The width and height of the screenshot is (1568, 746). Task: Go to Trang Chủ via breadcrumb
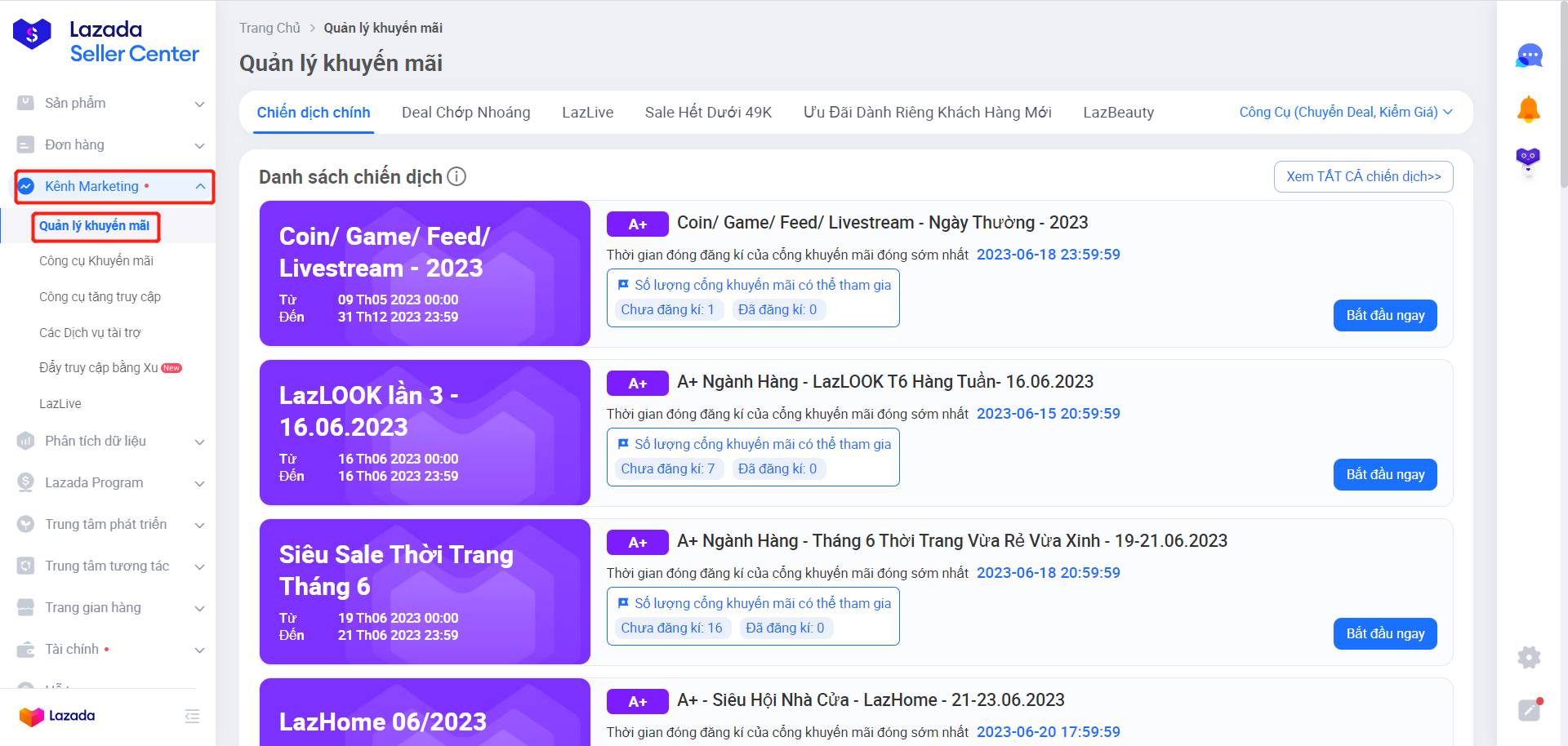pos(269,27)
